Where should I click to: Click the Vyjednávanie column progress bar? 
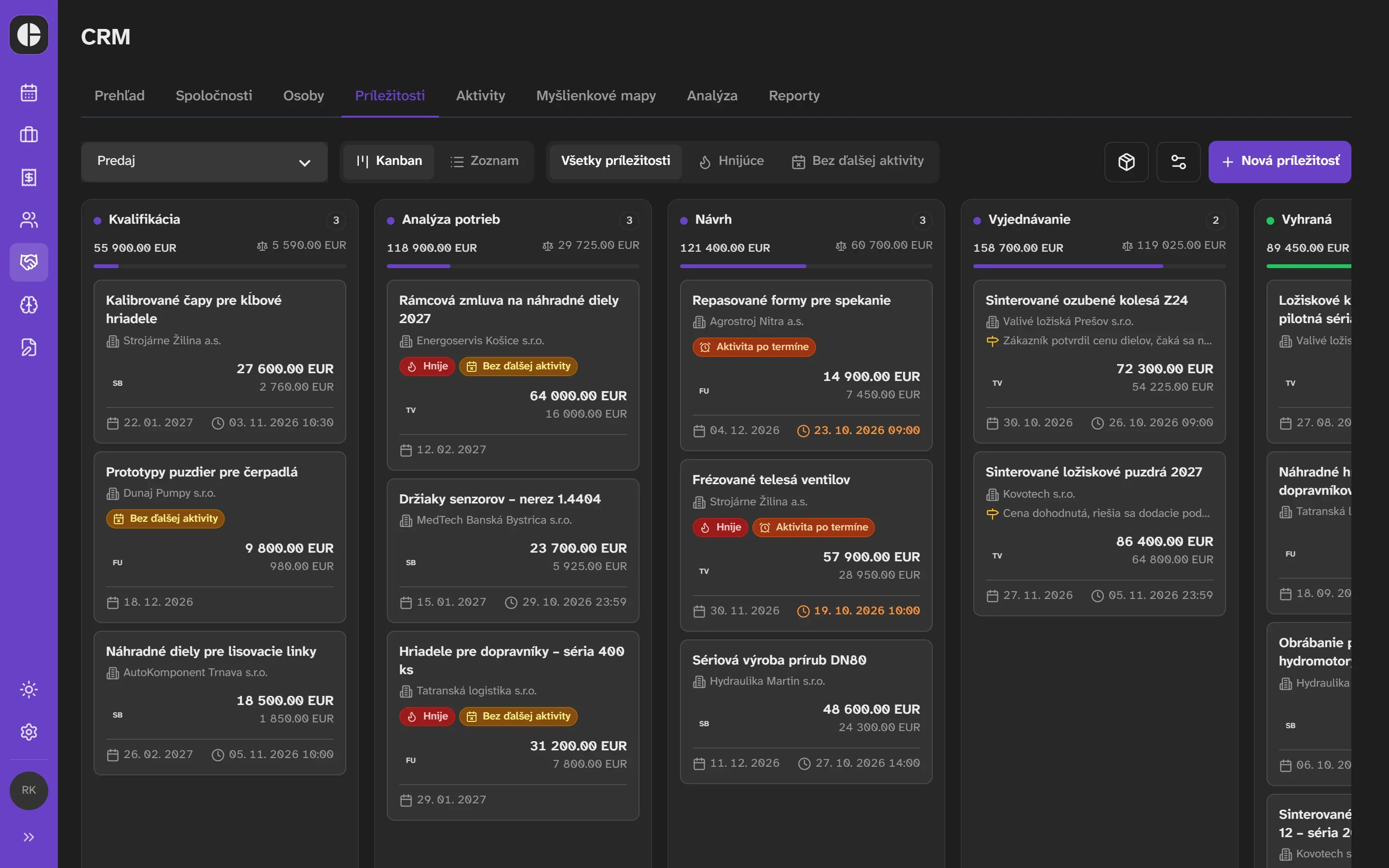(x=1099, y=266)
